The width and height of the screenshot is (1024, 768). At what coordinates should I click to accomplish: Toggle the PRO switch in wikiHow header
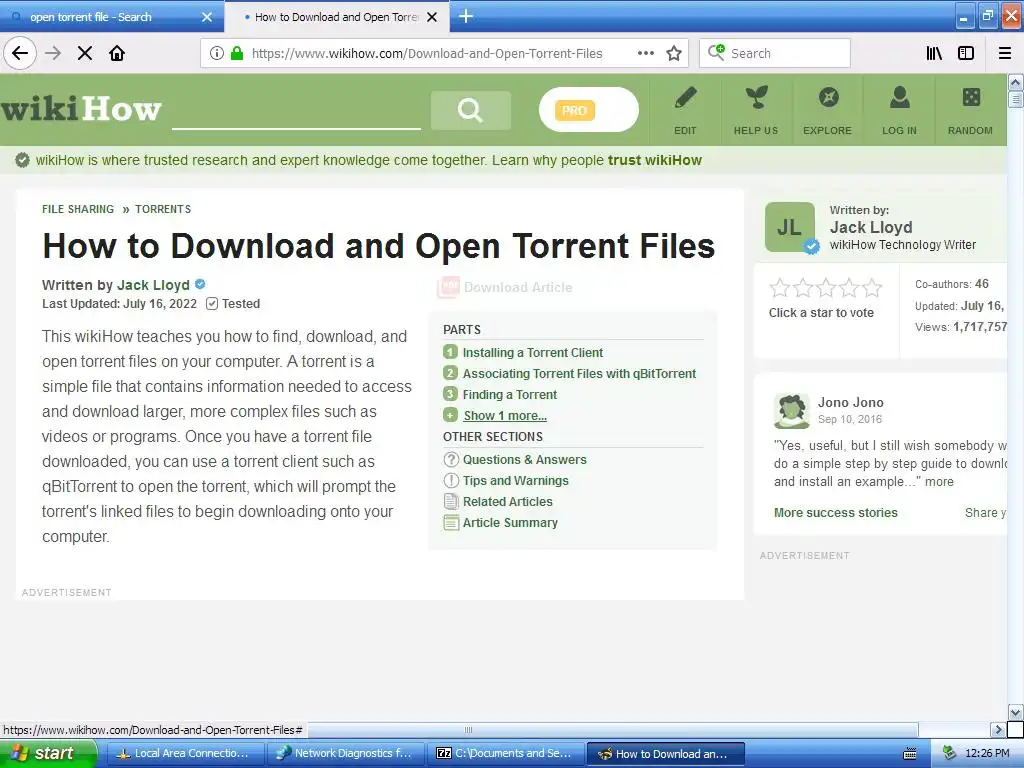(x=588, y=110)
